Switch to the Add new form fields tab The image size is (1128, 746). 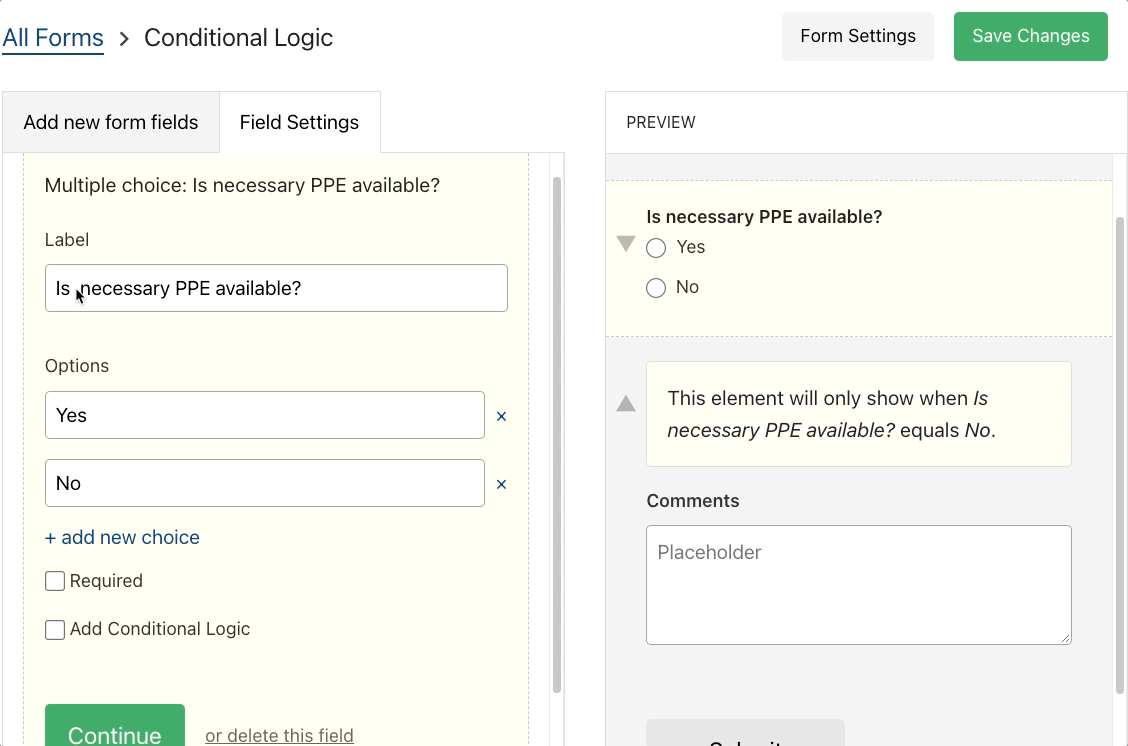(110, 122)
